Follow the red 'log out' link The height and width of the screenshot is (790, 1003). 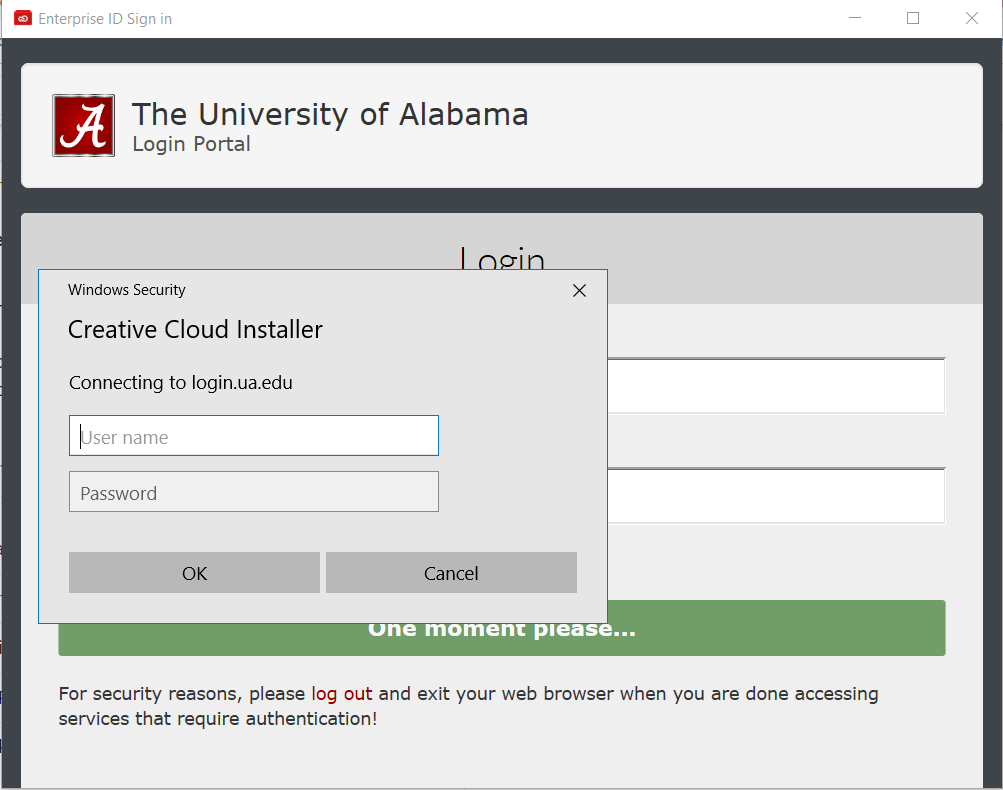342,693
